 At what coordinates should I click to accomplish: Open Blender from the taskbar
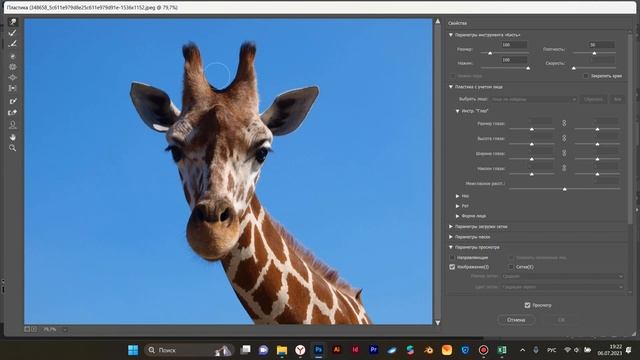click(429, 350)
